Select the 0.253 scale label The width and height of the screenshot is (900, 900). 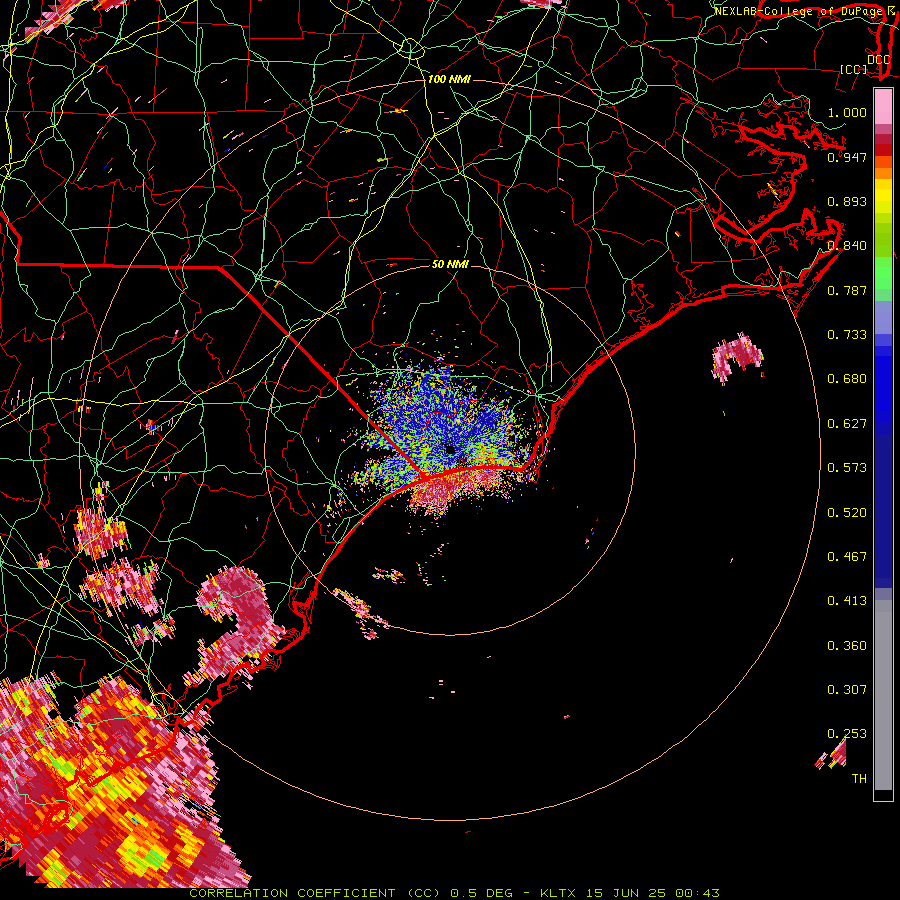(847, 734)
